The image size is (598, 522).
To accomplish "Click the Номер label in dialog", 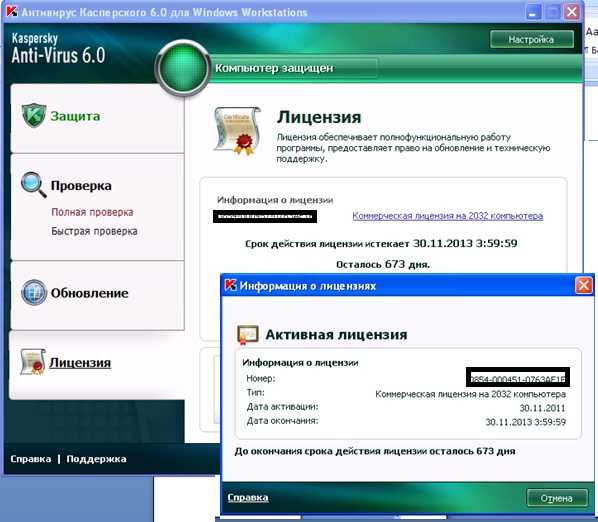I will pos(261,378).
